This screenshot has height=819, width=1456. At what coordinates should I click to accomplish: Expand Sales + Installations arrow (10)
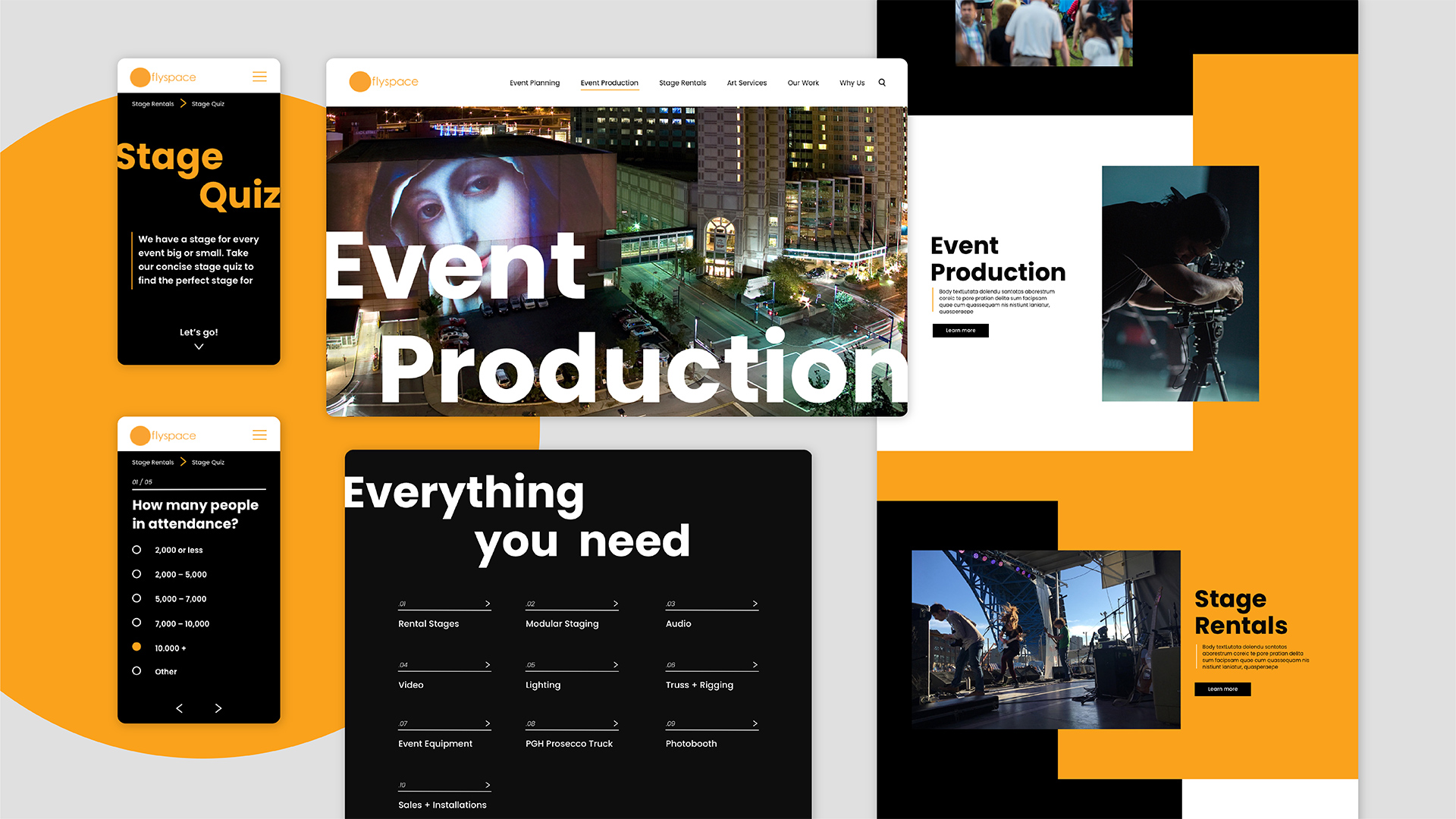(x=488, y=785)
